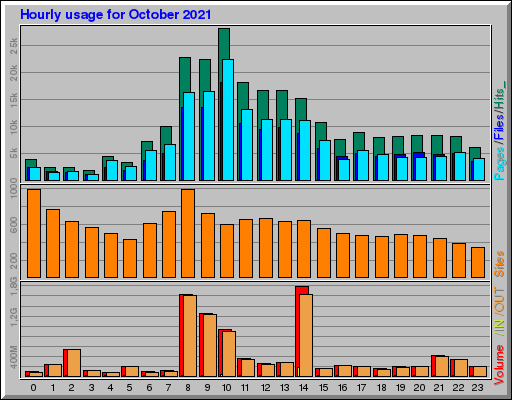The image size is (512, 400).
Task: Click the '15k' axis label
Action: [x=13, y=100]
